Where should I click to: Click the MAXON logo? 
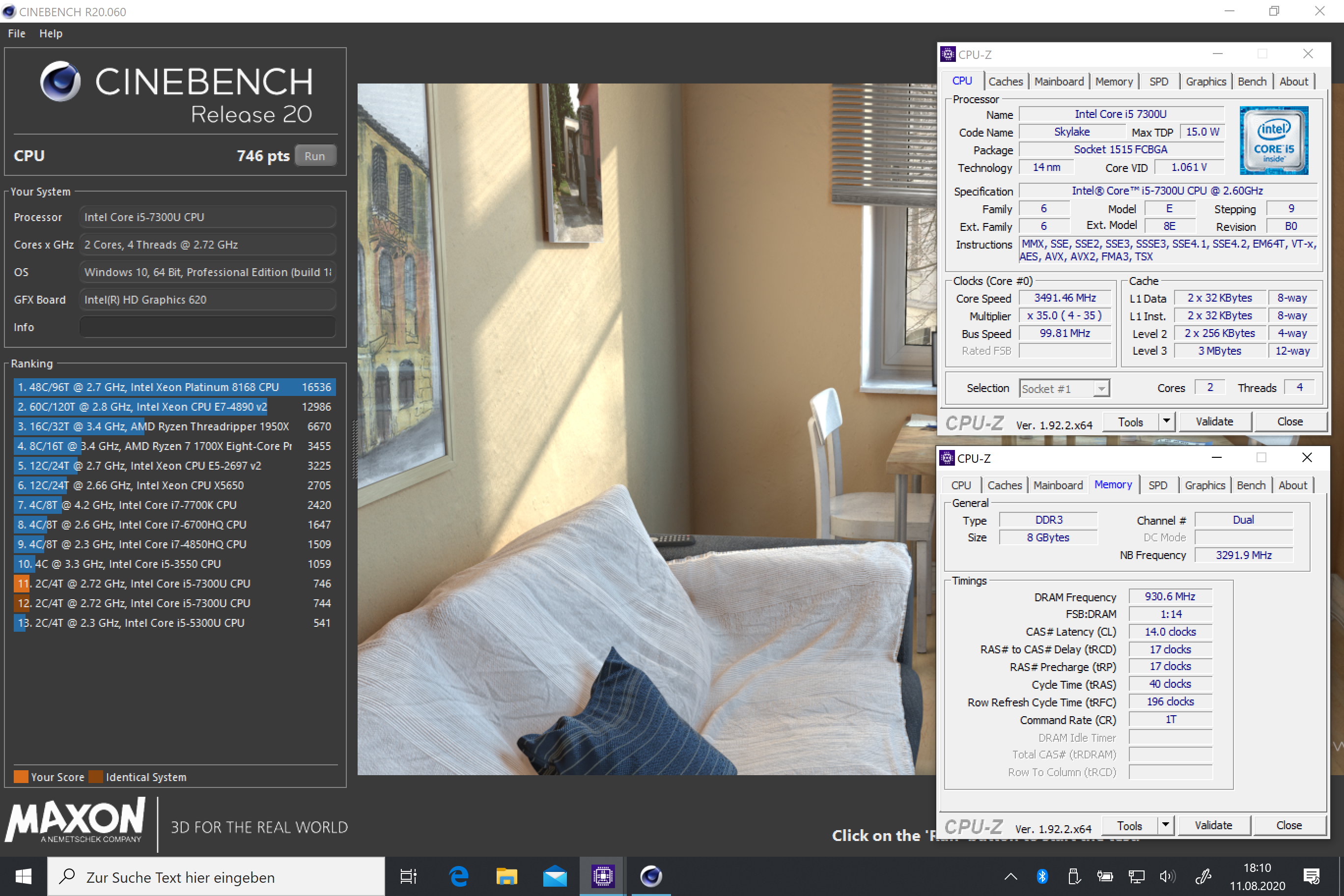tap(75, 820)
